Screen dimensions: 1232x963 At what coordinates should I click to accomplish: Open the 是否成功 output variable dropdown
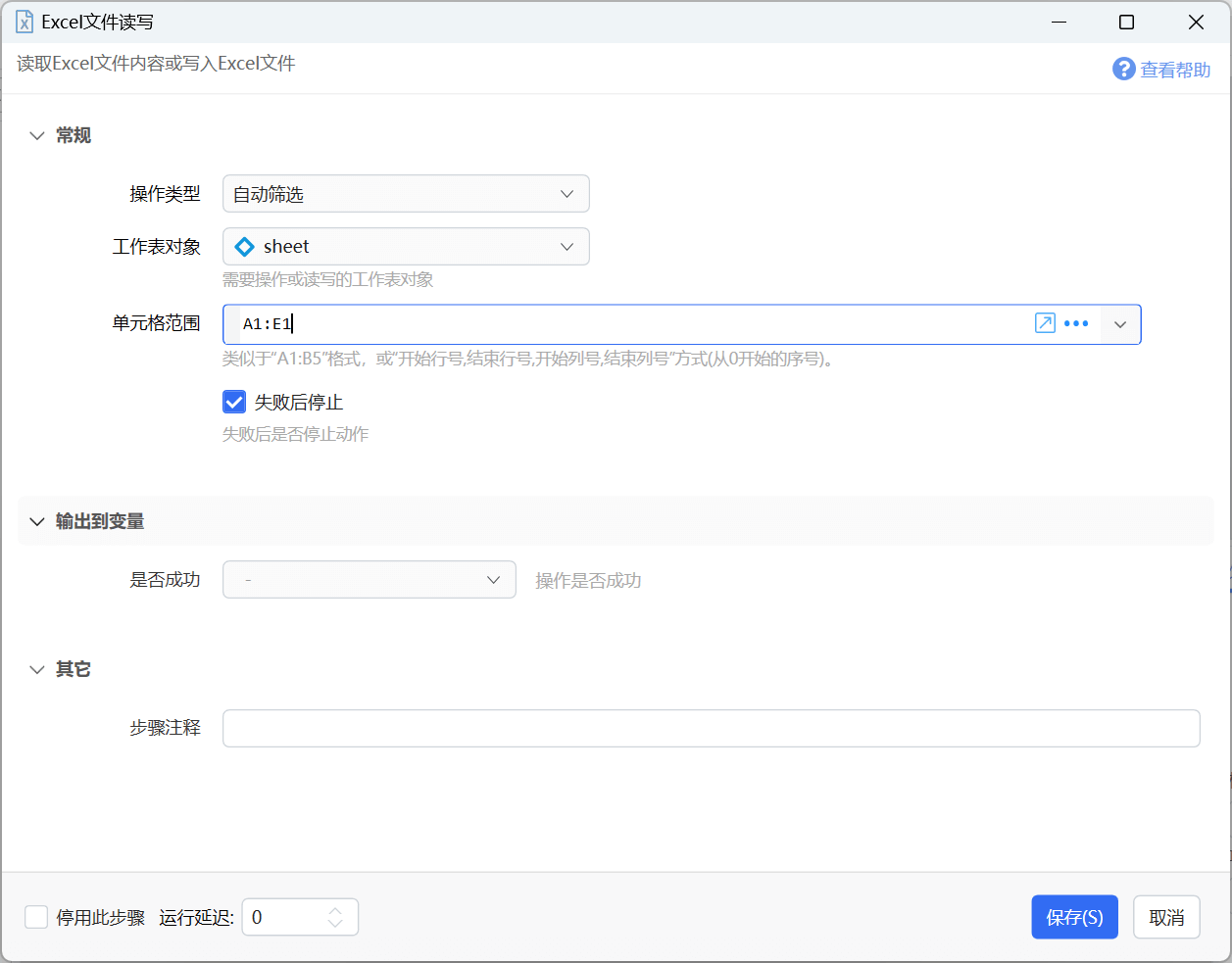(x=370, y=580)
